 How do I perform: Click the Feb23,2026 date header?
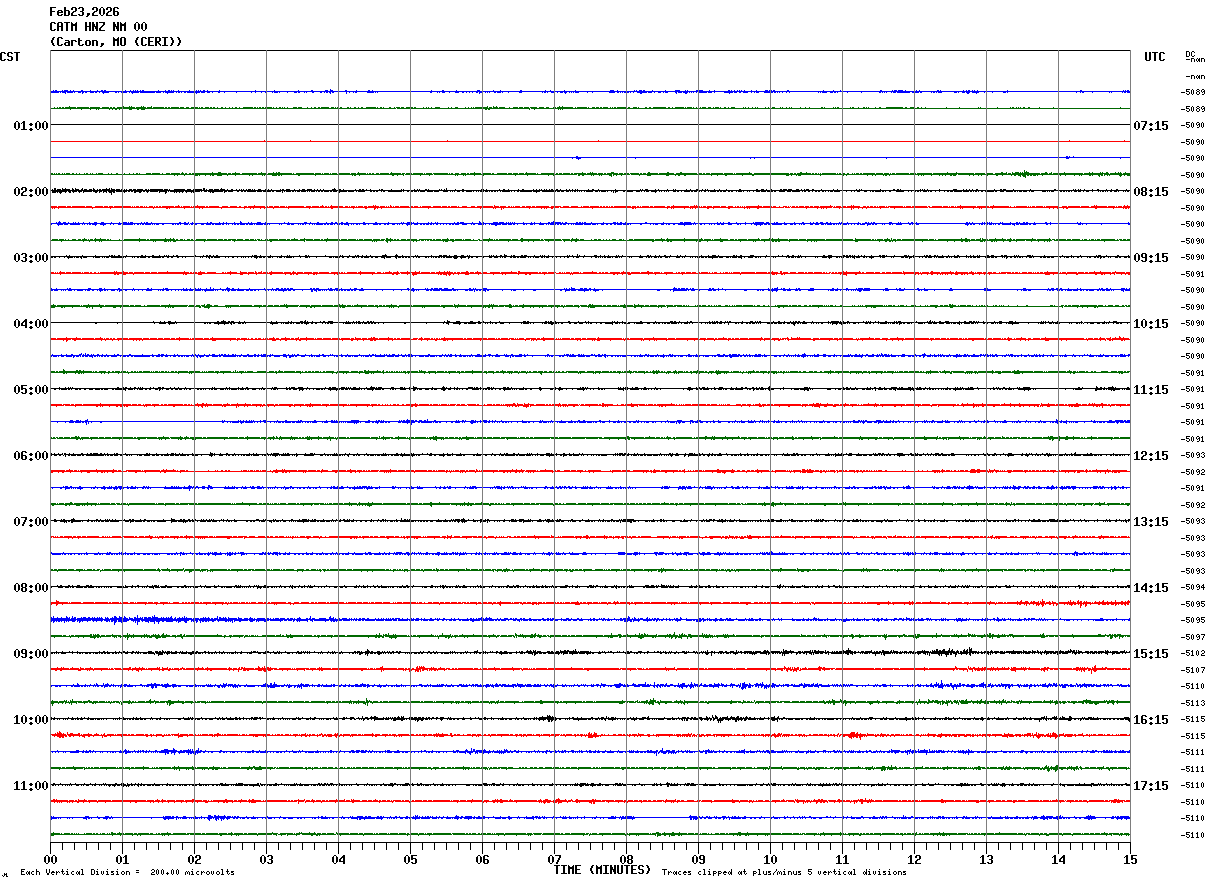(84, 12)
